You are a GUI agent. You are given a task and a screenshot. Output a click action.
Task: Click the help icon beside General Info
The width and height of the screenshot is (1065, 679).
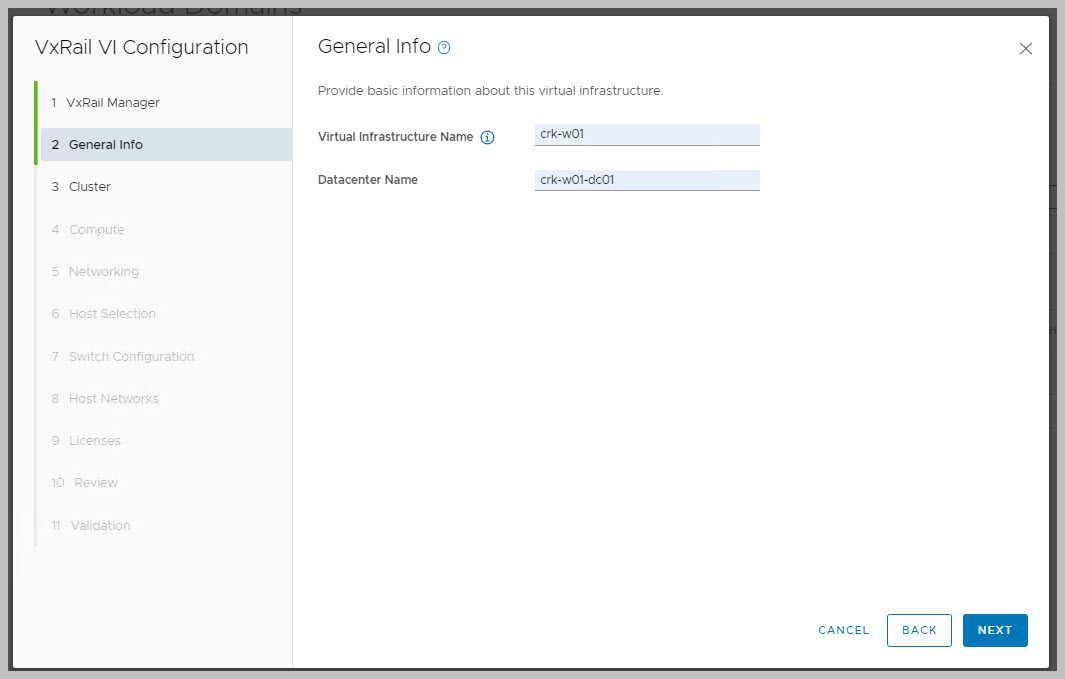tap(444, 47)
